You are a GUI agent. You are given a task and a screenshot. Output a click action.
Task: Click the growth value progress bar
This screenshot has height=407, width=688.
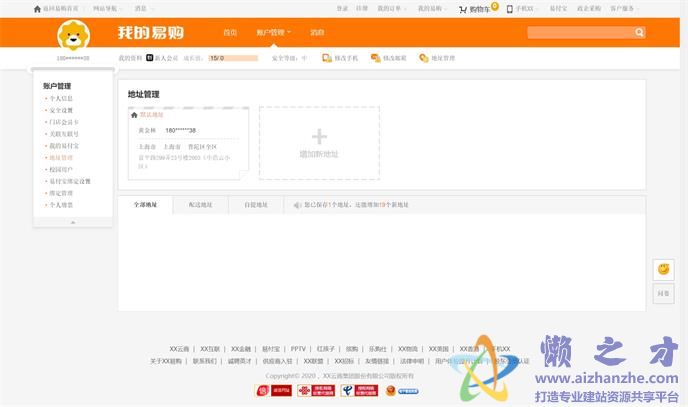[x=232, y=58]
